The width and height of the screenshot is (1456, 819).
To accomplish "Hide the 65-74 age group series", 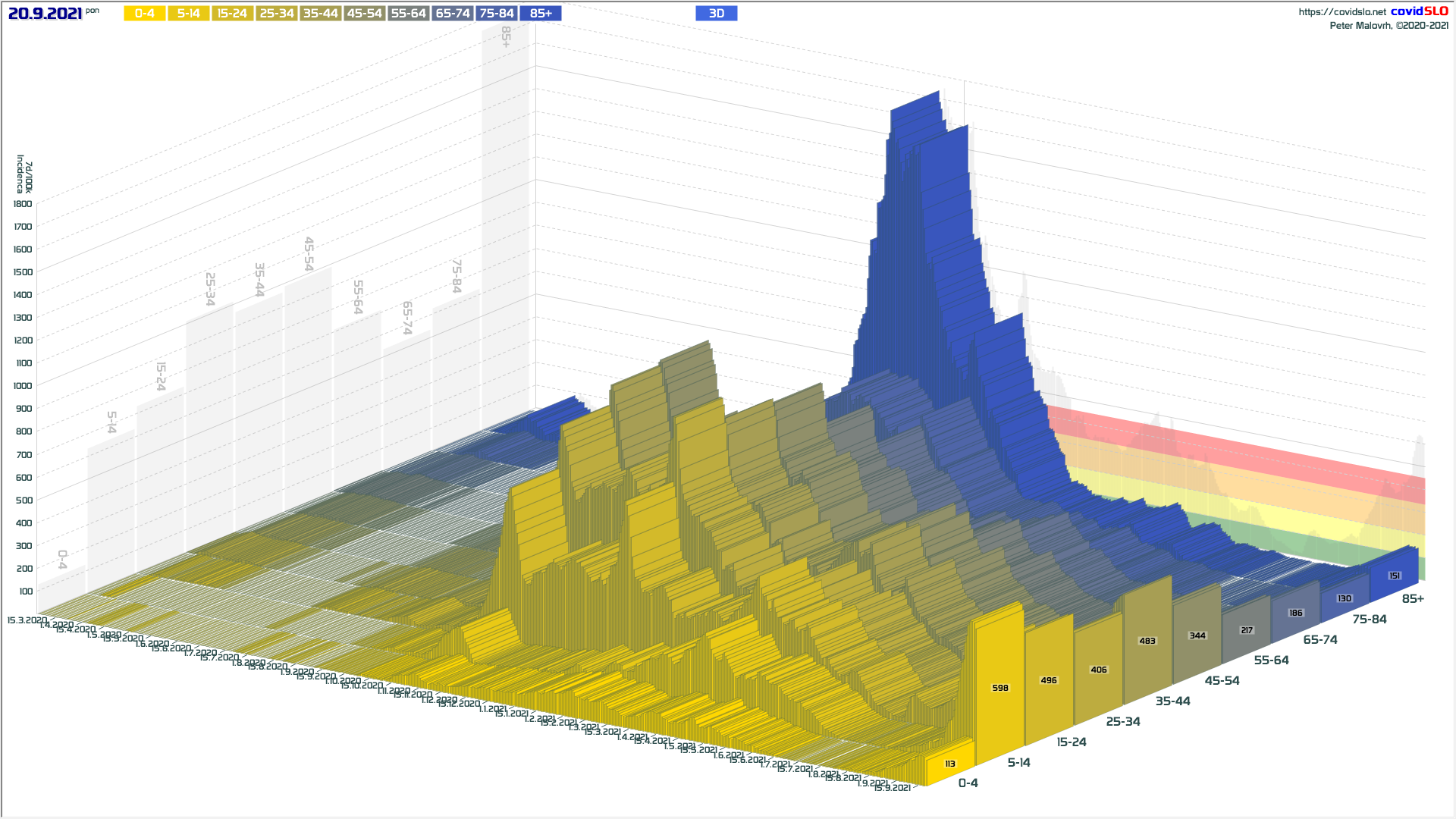I will [x=452, y=14].
